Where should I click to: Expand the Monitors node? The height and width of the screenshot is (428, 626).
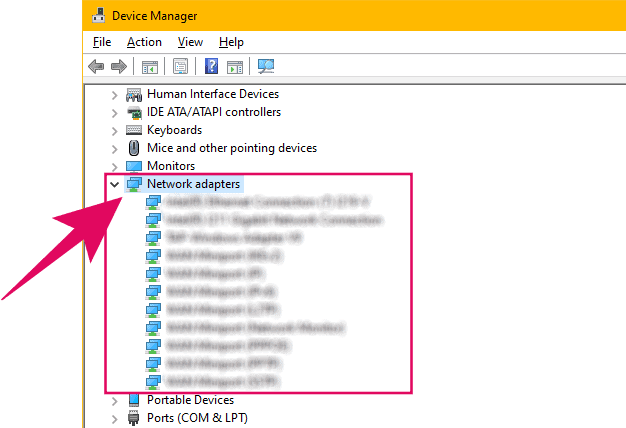(x=115, y=166)
